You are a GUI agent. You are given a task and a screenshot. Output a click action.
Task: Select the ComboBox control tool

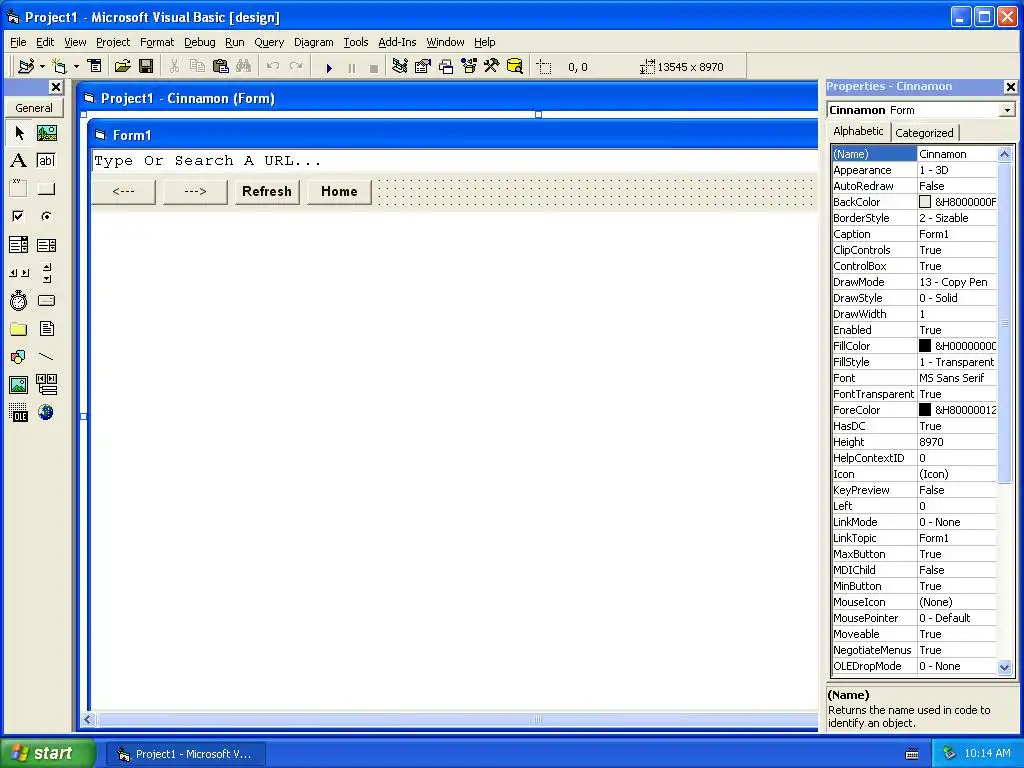tap(19, 245)
